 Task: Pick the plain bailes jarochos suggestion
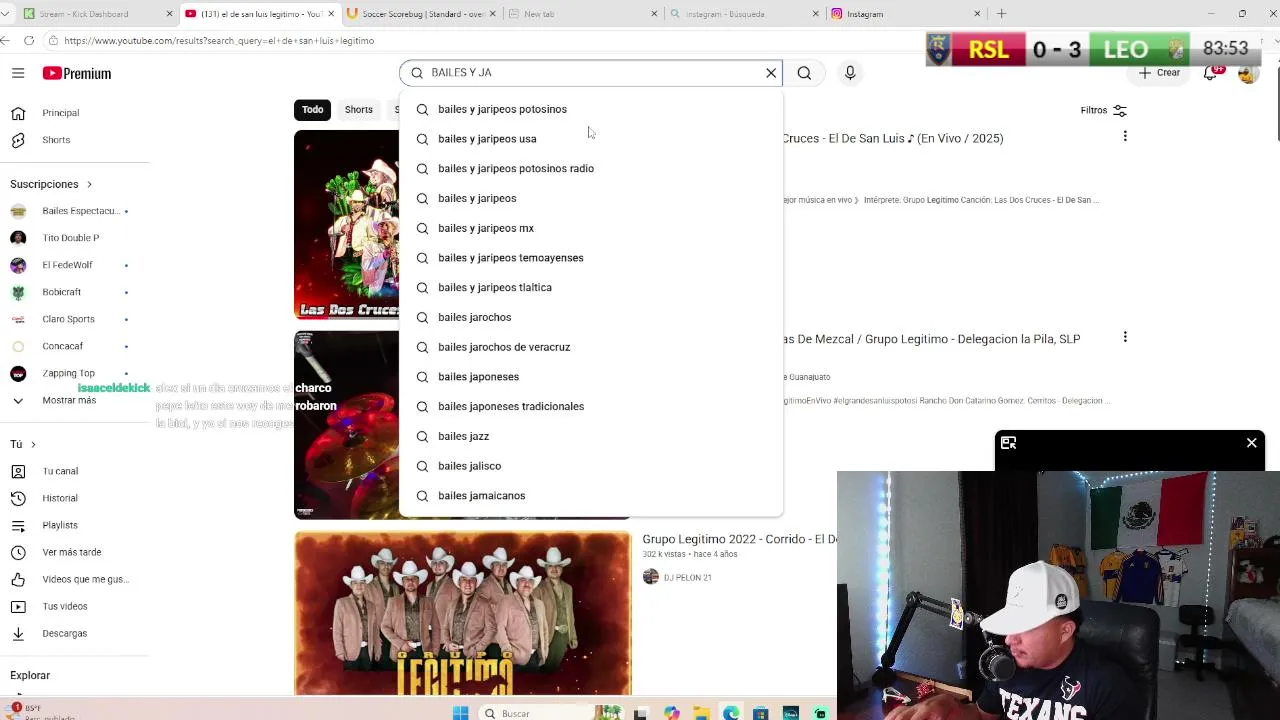pos(590,317)
